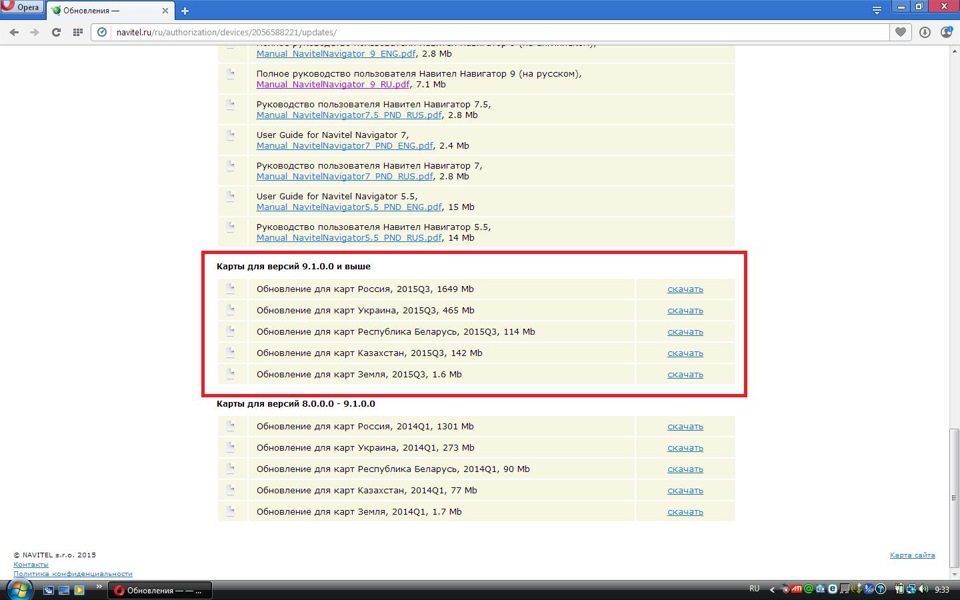This screenshot has width=960, height=600.
Task: Download the Земля 2014Q1 map update
Action: (685, 512)
